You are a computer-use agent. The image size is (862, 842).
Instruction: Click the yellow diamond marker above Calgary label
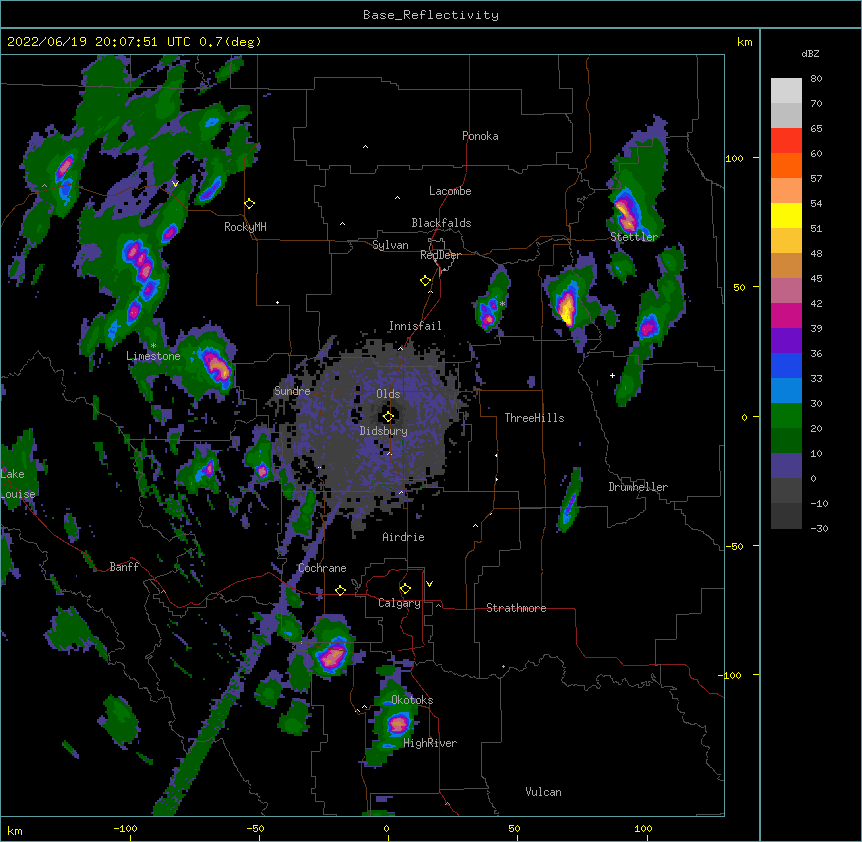click(x=405, y=589)
